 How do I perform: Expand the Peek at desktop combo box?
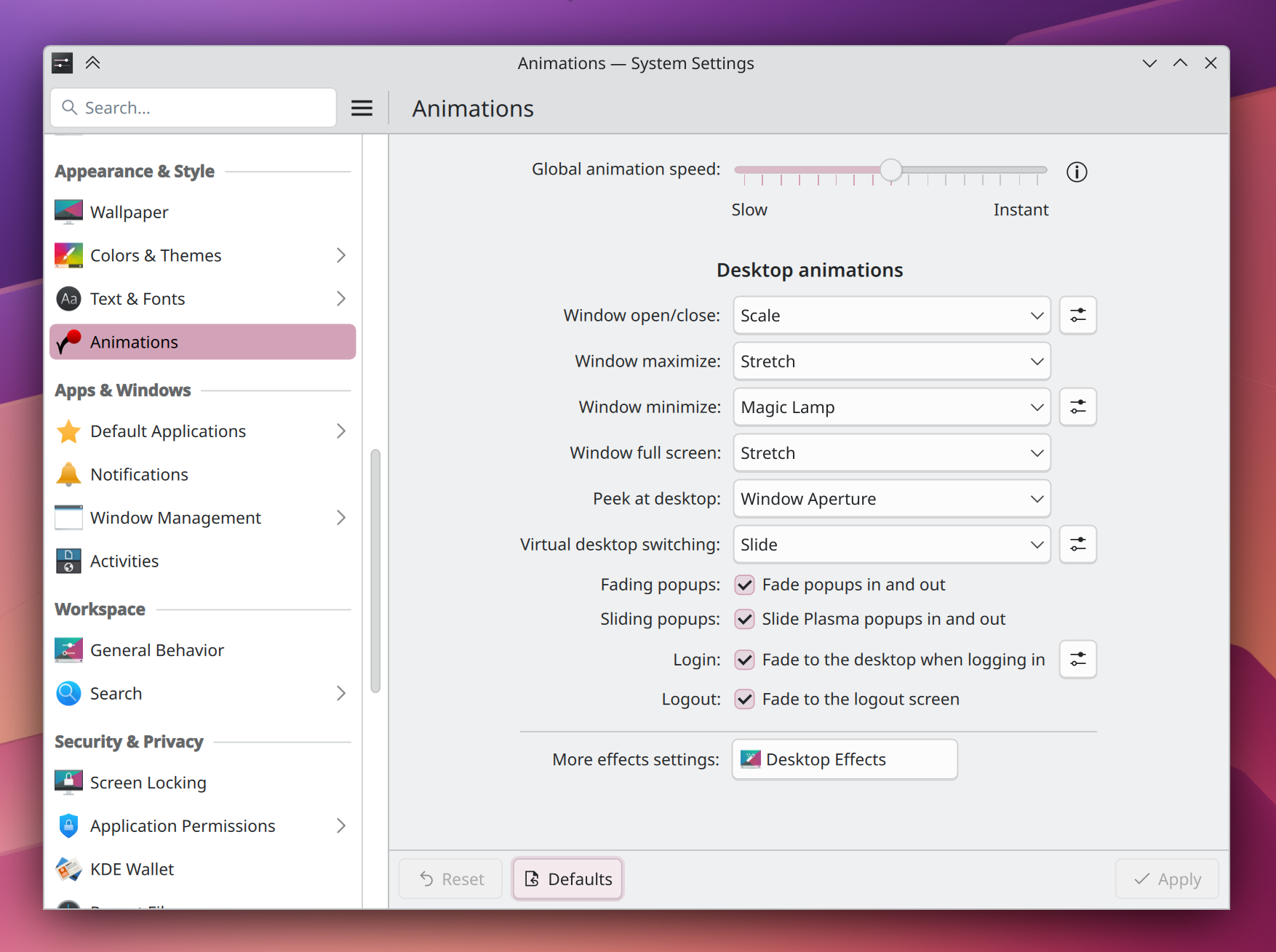(x=891, y=499)
